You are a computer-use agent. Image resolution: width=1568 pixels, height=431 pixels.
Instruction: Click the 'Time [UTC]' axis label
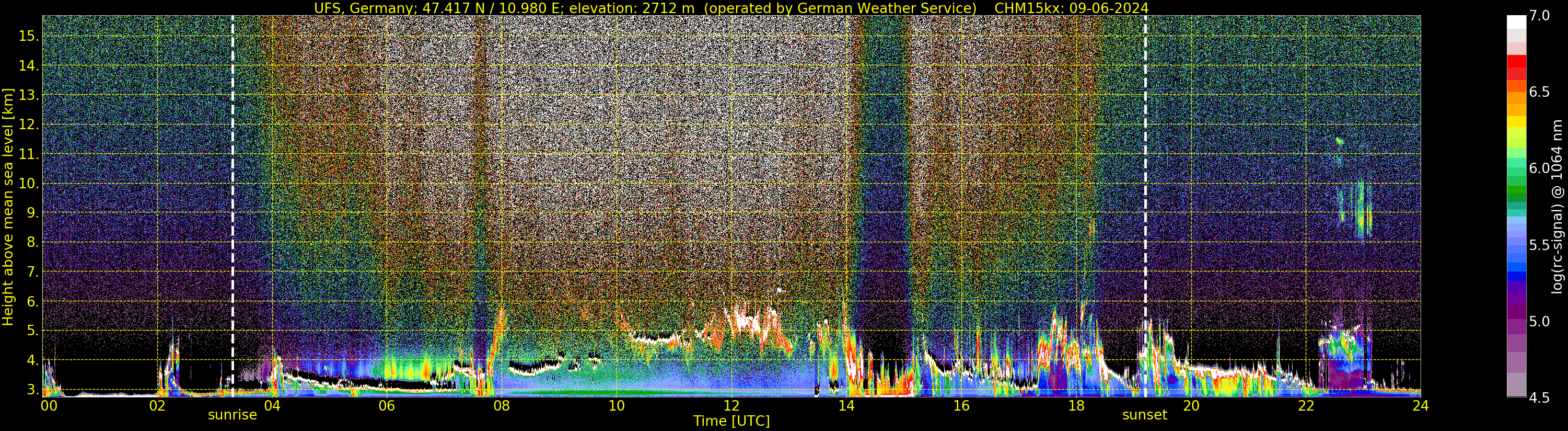point(731,421)
